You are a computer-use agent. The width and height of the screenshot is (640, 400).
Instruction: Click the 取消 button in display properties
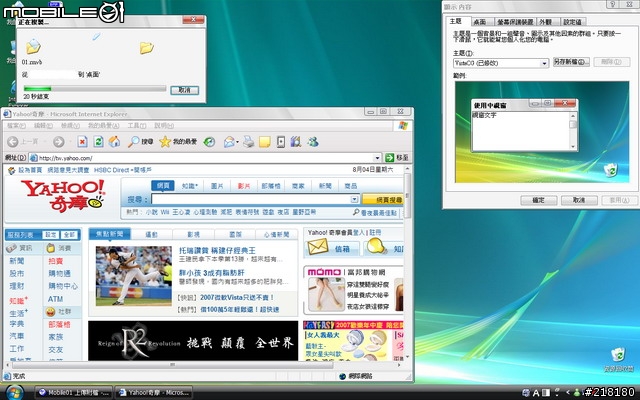click(x=579, y=200)
